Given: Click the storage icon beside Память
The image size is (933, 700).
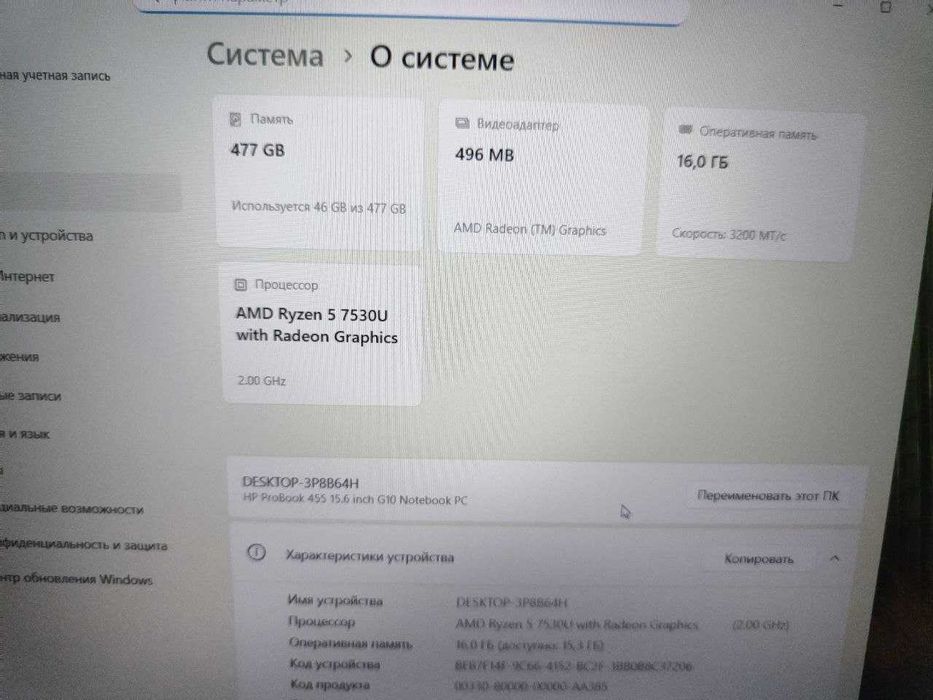Looking at the screenshot, I should click(236, 120).
